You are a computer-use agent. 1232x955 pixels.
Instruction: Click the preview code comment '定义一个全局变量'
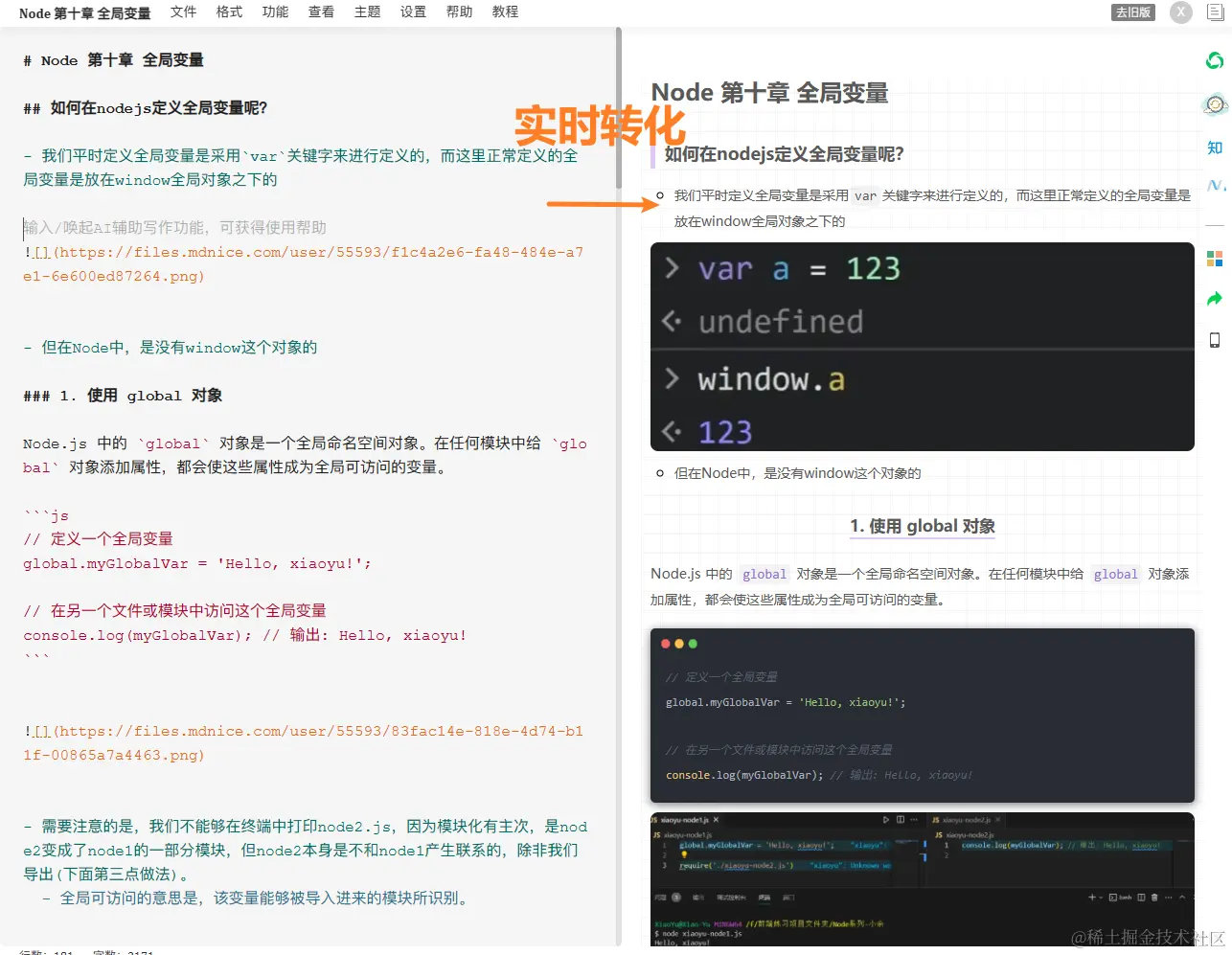(721, 677)
